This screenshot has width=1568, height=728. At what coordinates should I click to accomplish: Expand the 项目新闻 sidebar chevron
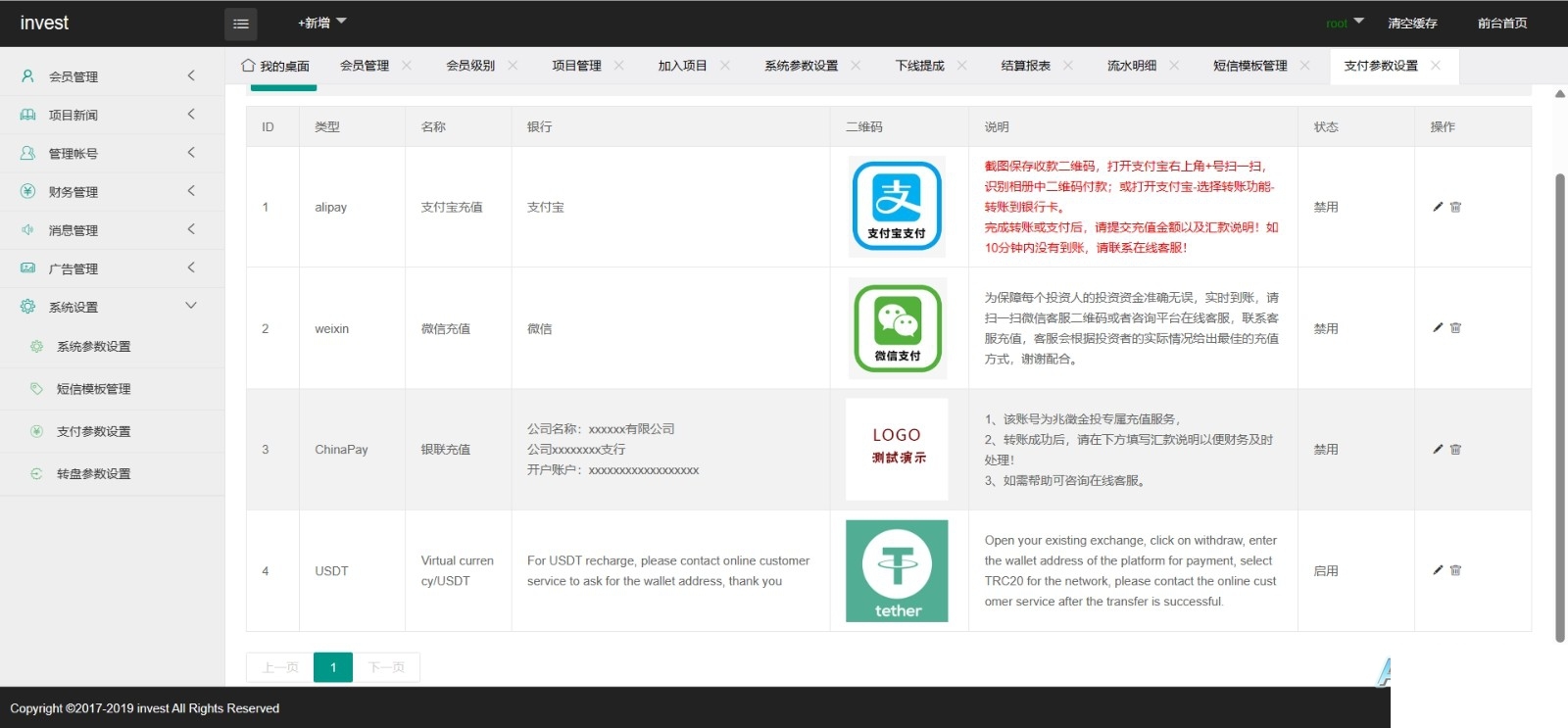pyautogui.click(x=191, y=115)
